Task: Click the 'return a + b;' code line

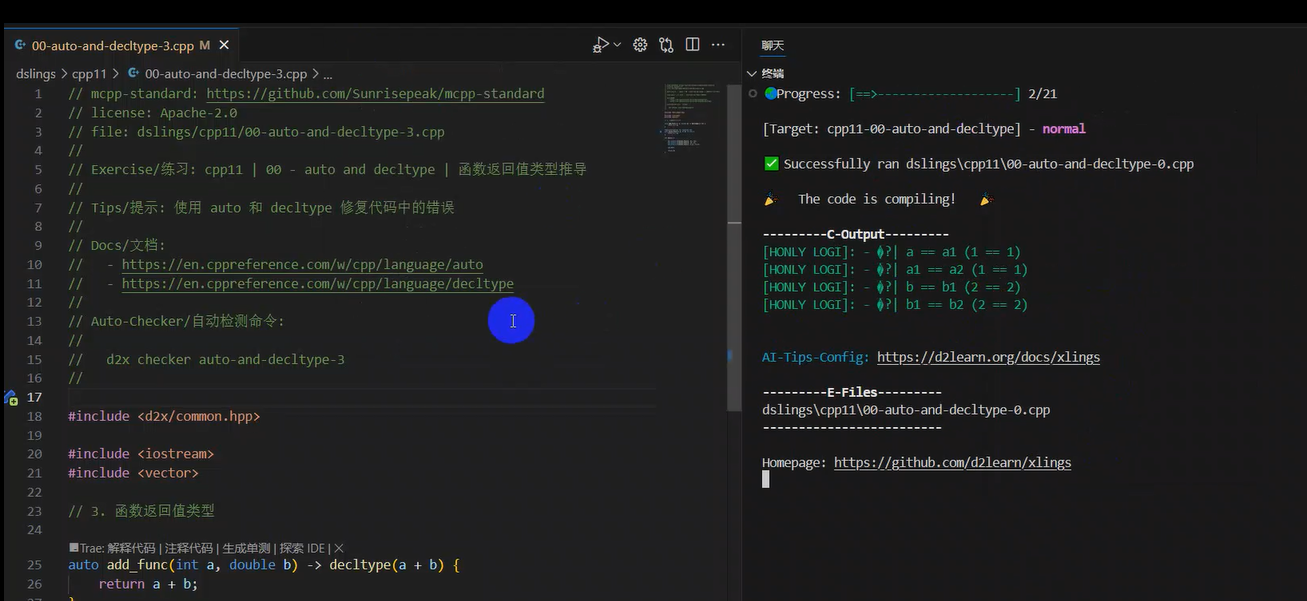Action: [x=148, y=584]
